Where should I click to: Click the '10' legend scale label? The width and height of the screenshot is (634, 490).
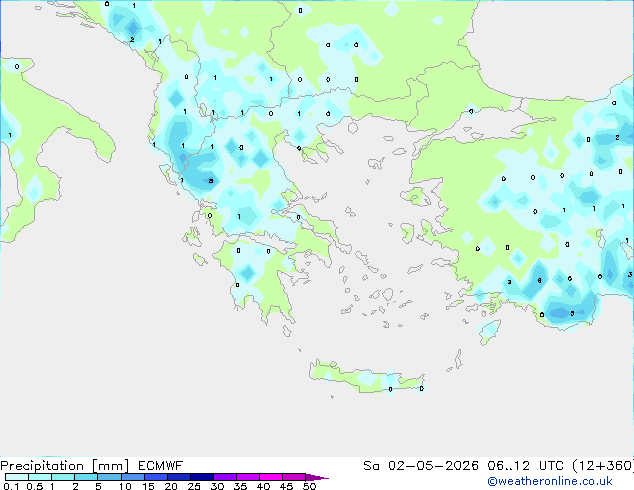click(x=125, y=486)
